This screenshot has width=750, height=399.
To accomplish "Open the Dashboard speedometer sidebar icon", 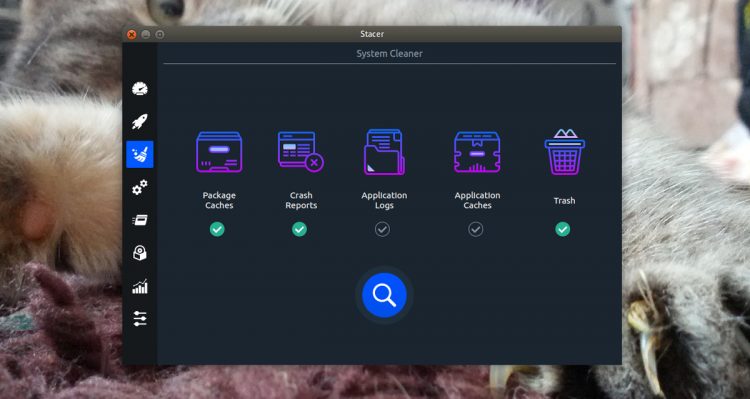I will [x=140, y=89].
